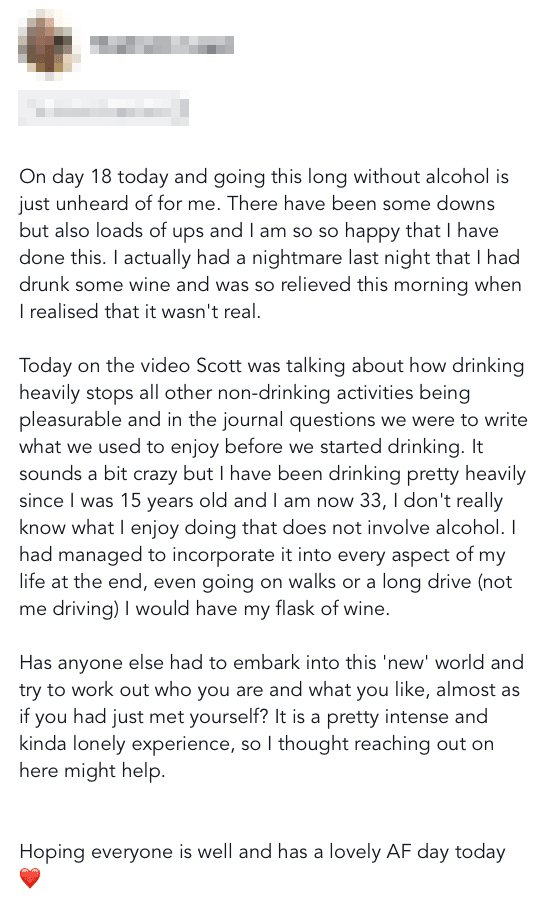Screen dimensions: 547x910
Task: Click the phrase "(not me driving)"
Action: (266, 595)
